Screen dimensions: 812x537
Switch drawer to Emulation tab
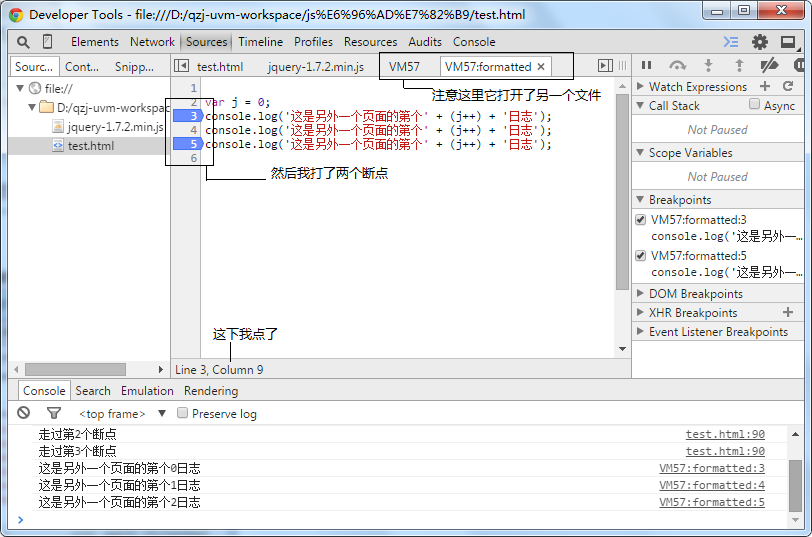(147, 391)
